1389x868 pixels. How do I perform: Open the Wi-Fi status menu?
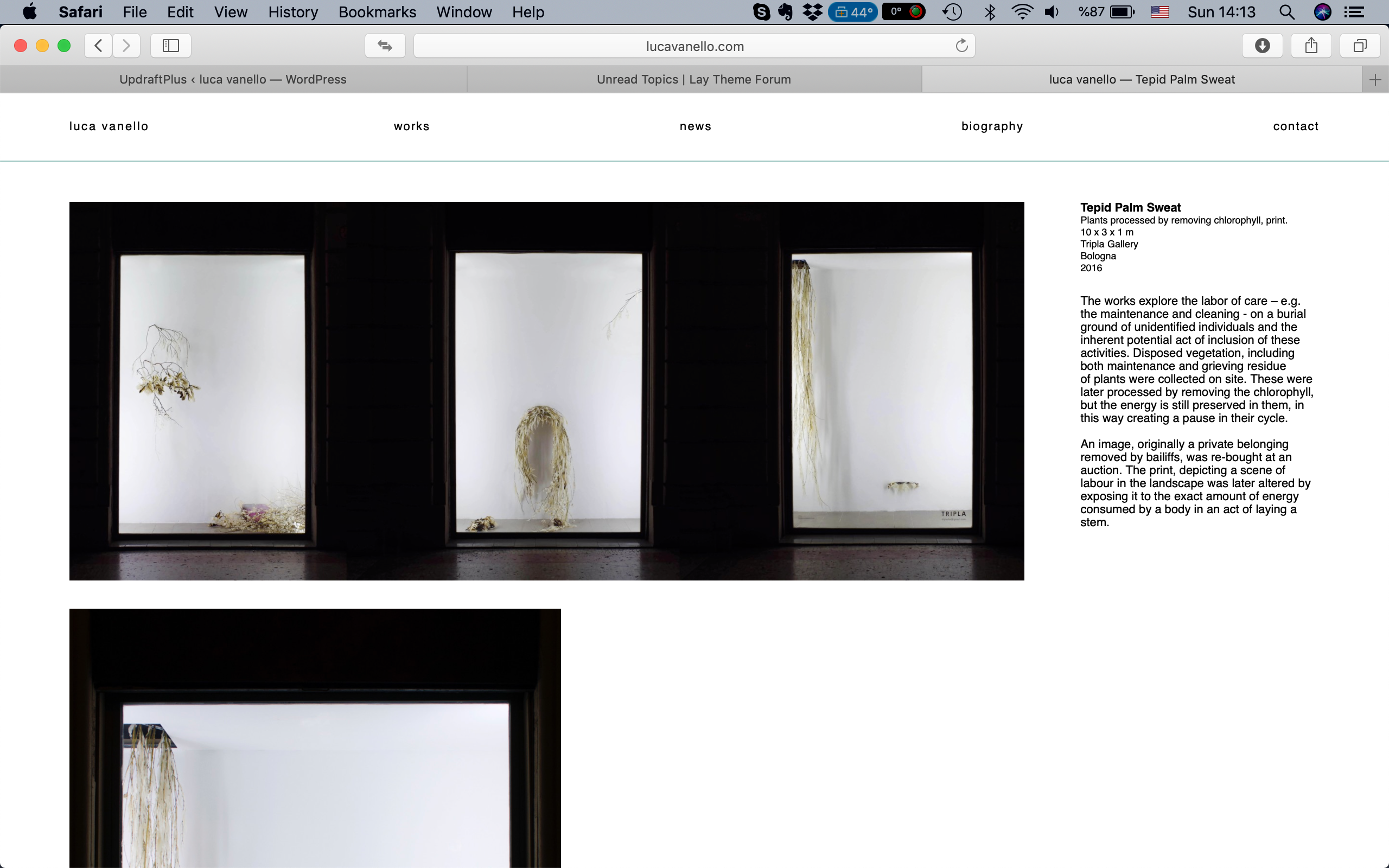(1022, 12)
